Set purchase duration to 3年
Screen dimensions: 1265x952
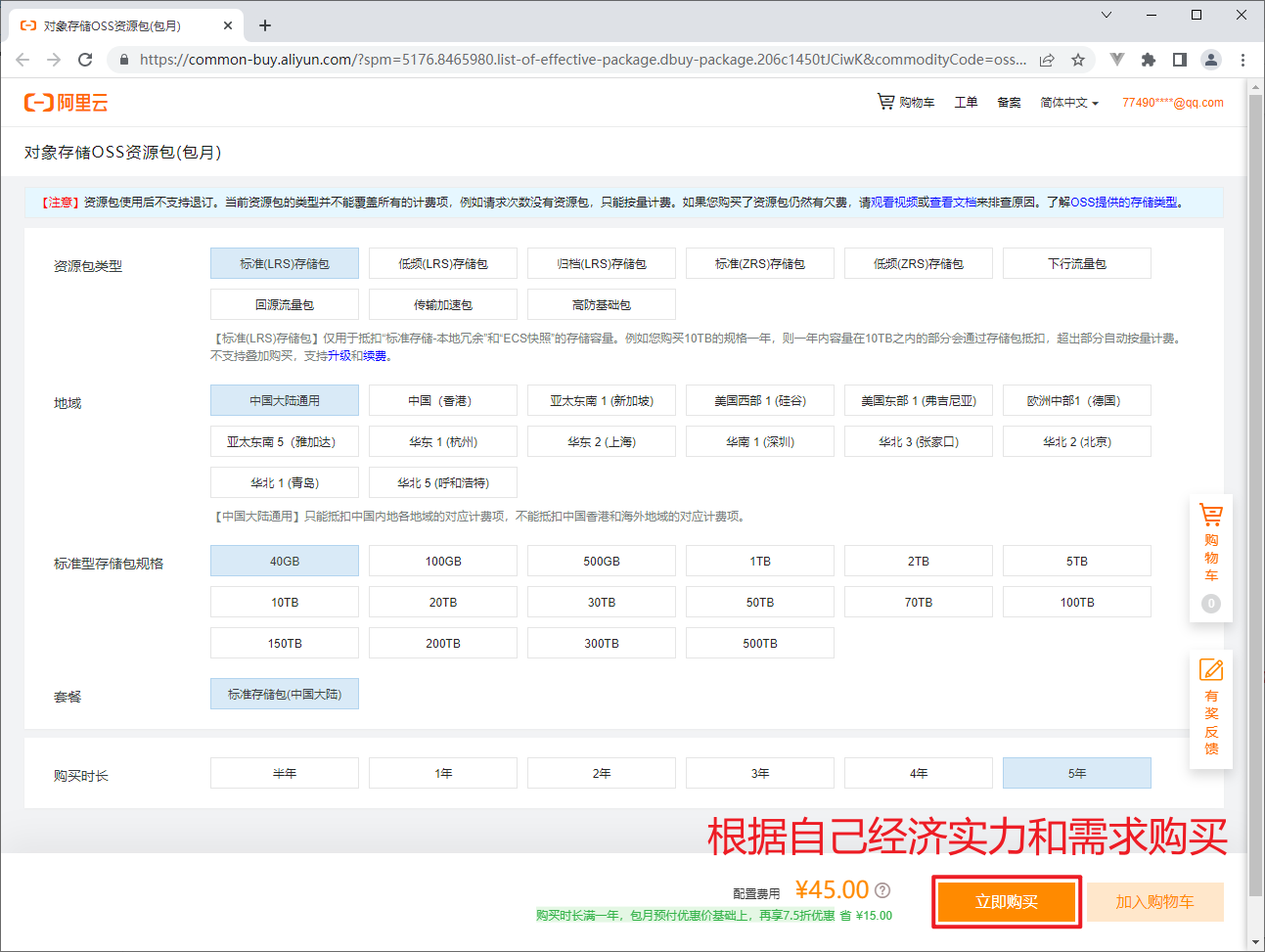click(x=760, y=773)
